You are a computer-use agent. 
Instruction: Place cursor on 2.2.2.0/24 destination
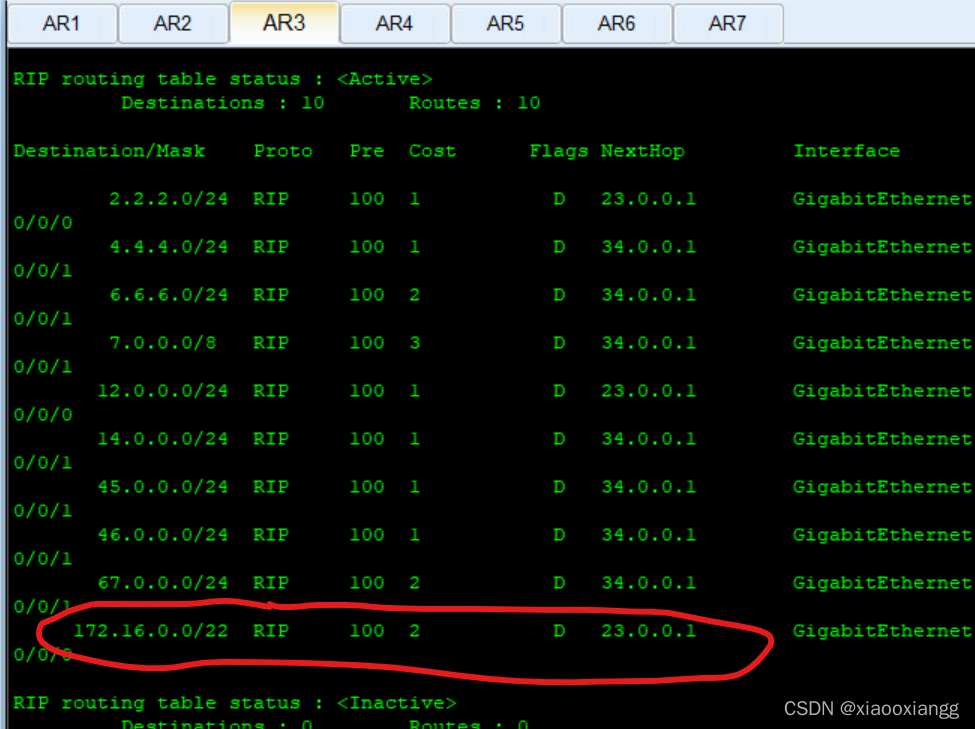click(168, 199)
